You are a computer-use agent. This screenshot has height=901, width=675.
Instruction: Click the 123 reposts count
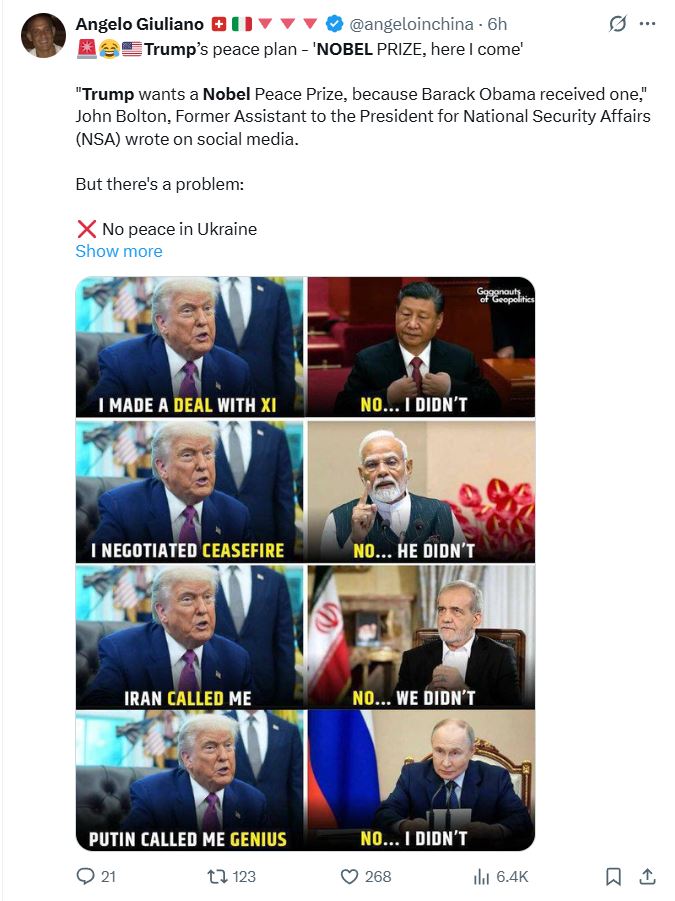pos(244,876)
